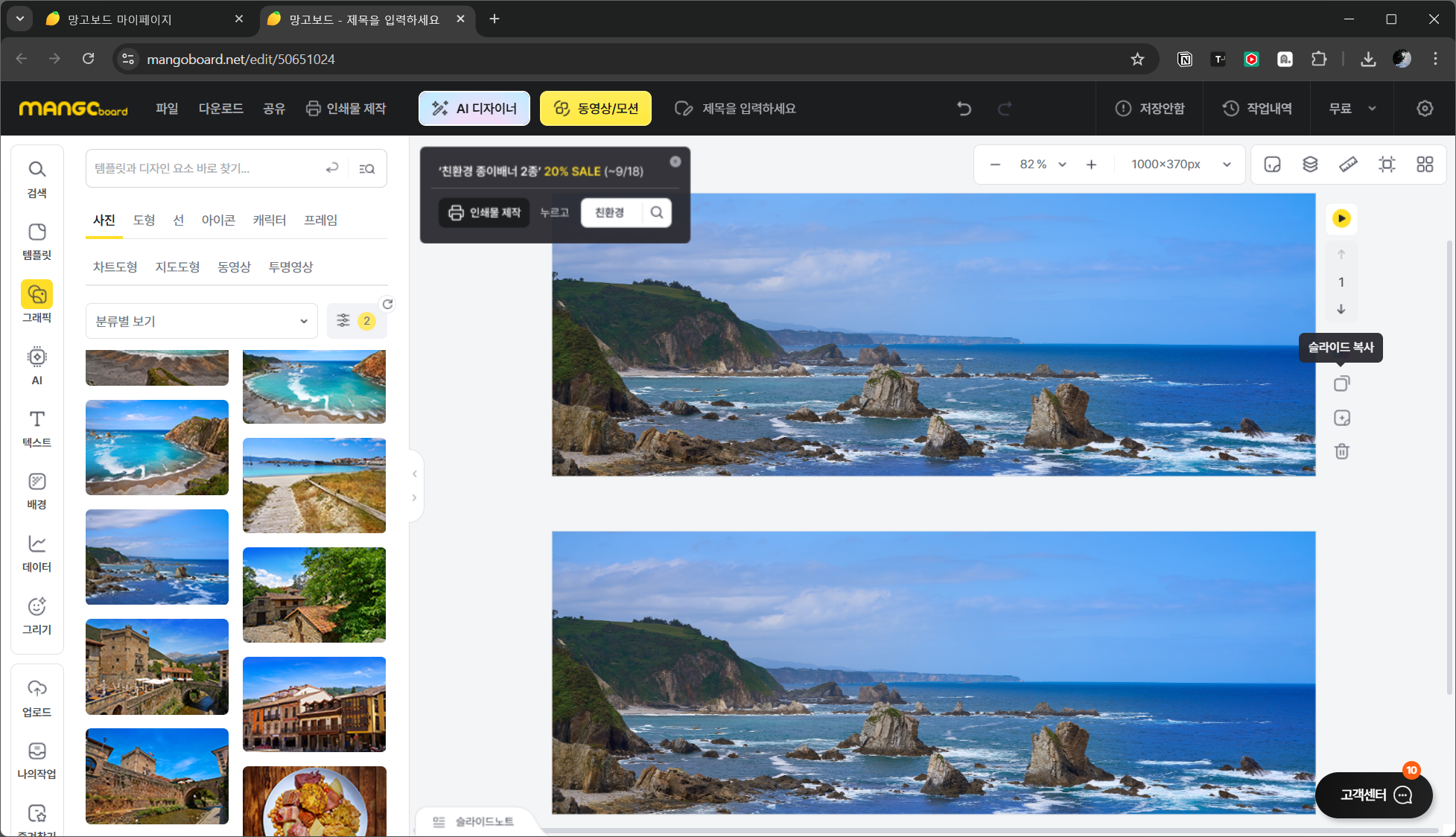Collapse the left panel with arrow handle

(415, 474)
